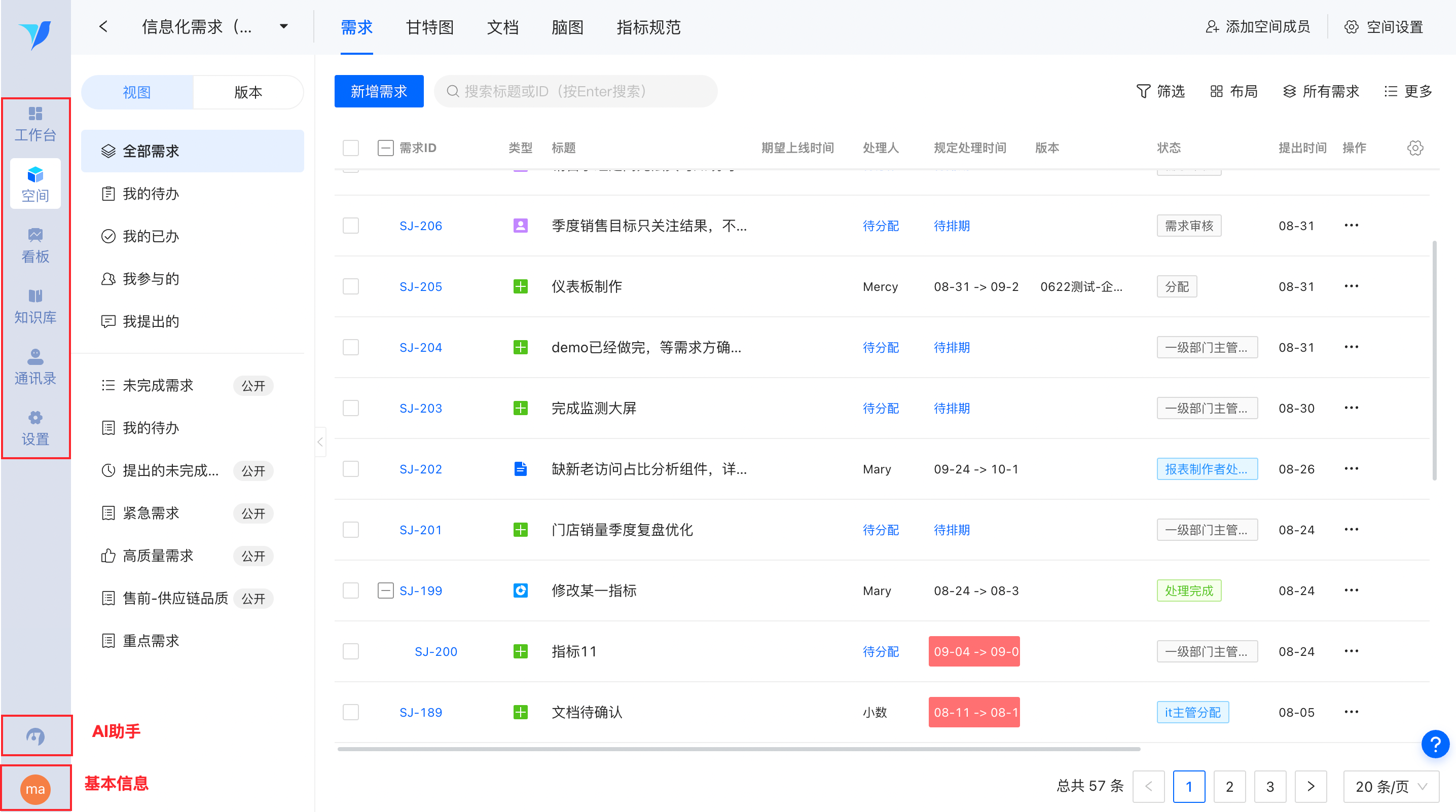Tick the checkbox for row SJ-205
Image resolution: width=1456 pixels, height=812 pixels.
(350, 286)
